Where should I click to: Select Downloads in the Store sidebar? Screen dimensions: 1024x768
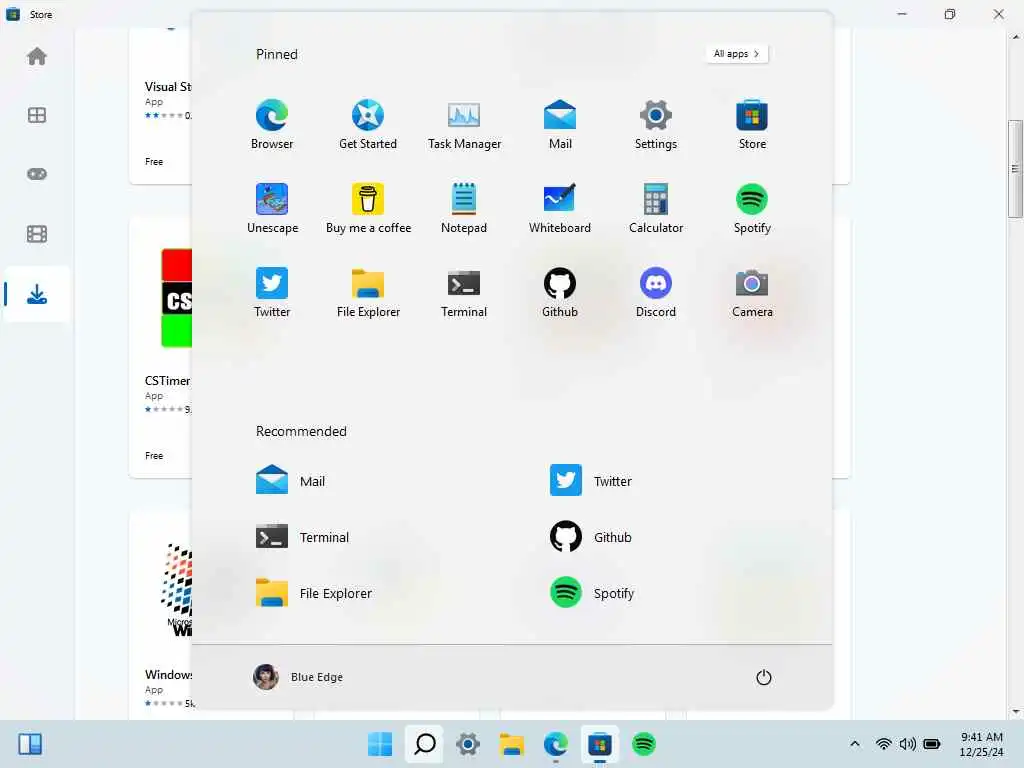point(37,294)
